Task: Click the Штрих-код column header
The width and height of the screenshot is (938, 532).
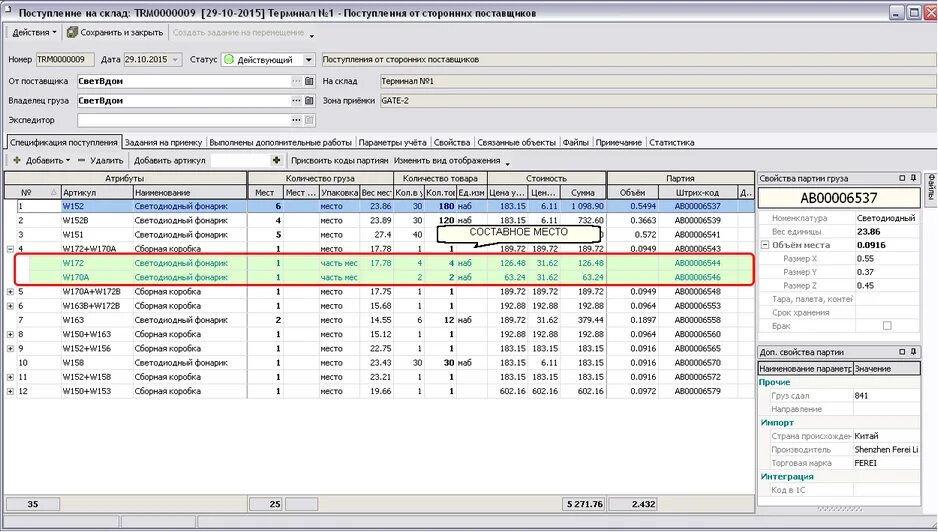Action: pyautogui.click(x=698, y=192)
